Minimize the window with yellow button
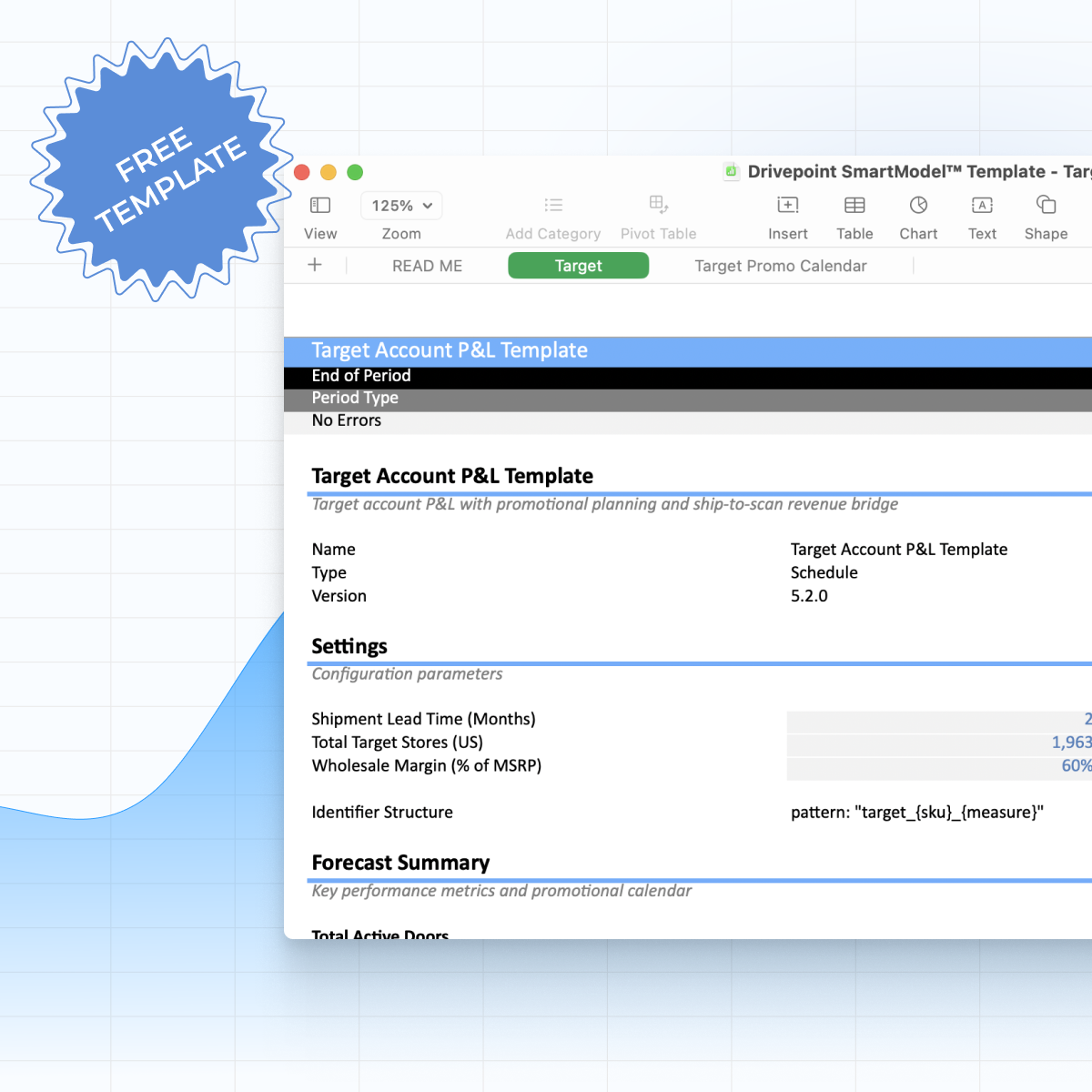This screenshot has height=1092, width=1092. pyautogui.click(x=329, y=172)
